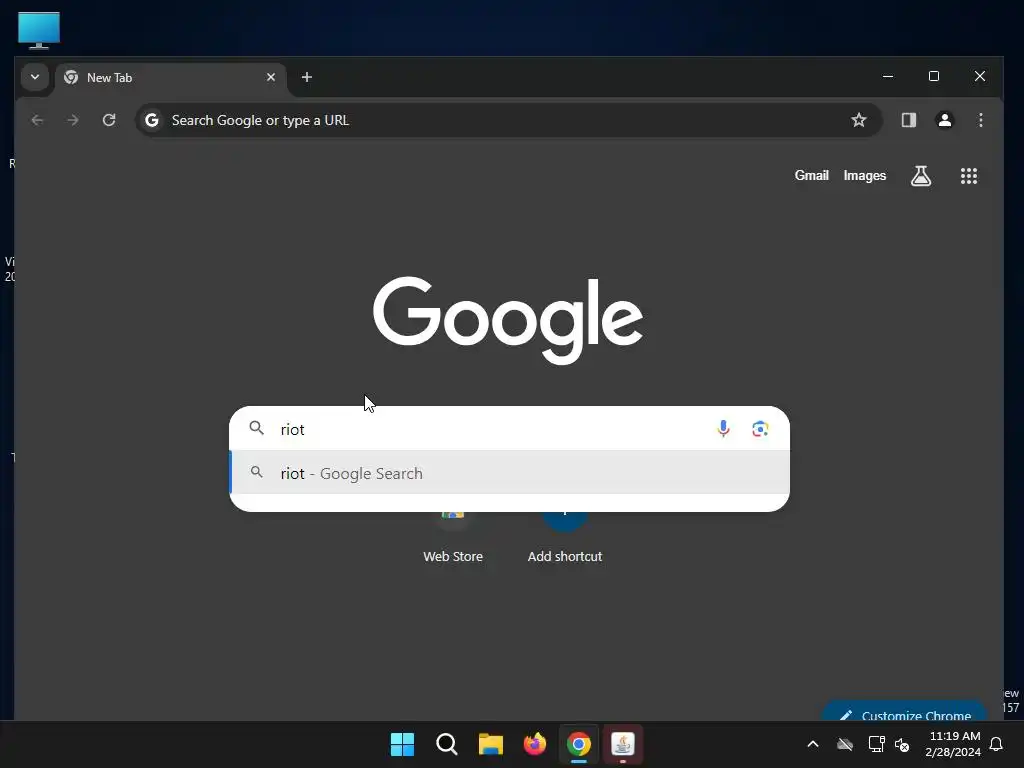Reload the current page
The width and height of the screenshot is (1024, 768).
click(x=109, y=120)
